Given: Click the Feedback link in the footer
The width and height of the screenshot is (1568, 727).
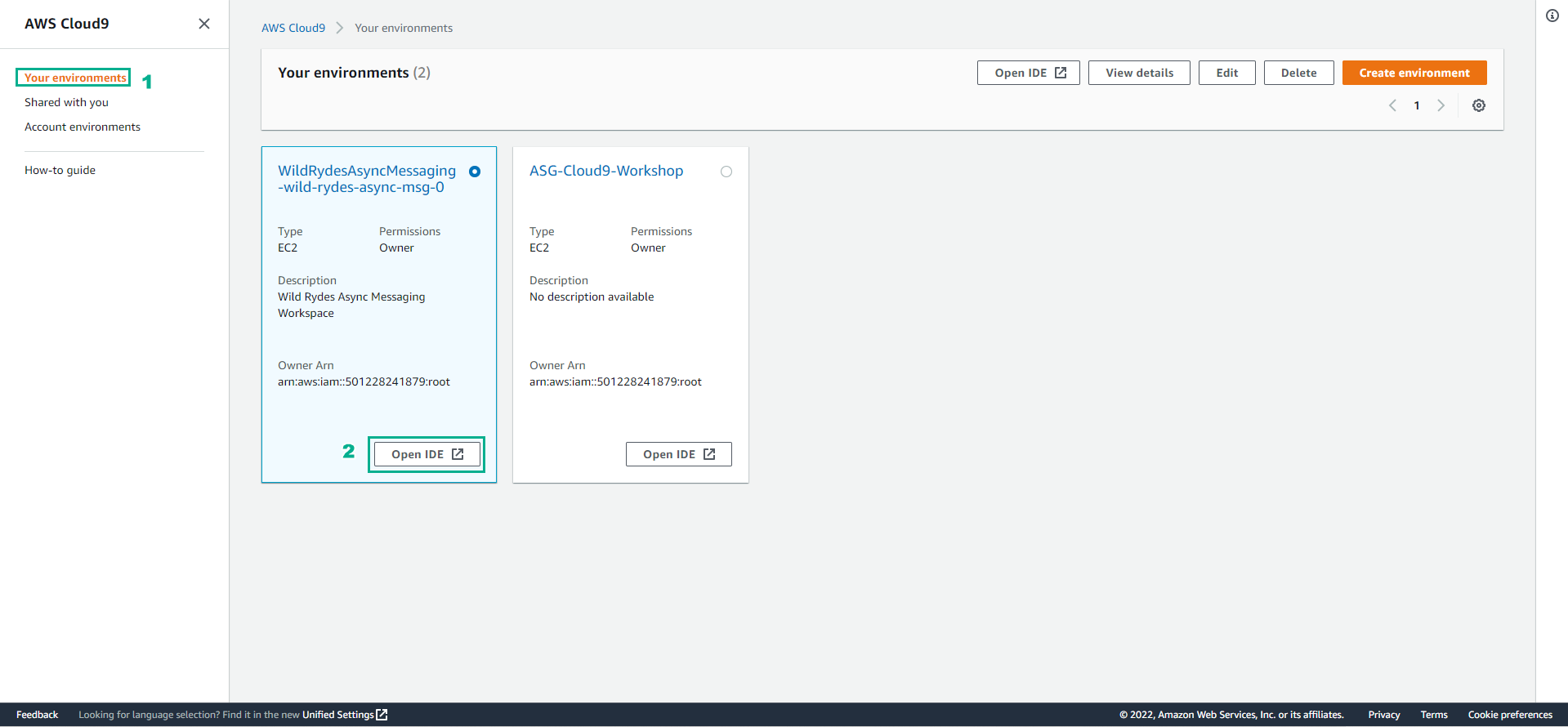Looking at the screenshot, I should coord(37,715).
